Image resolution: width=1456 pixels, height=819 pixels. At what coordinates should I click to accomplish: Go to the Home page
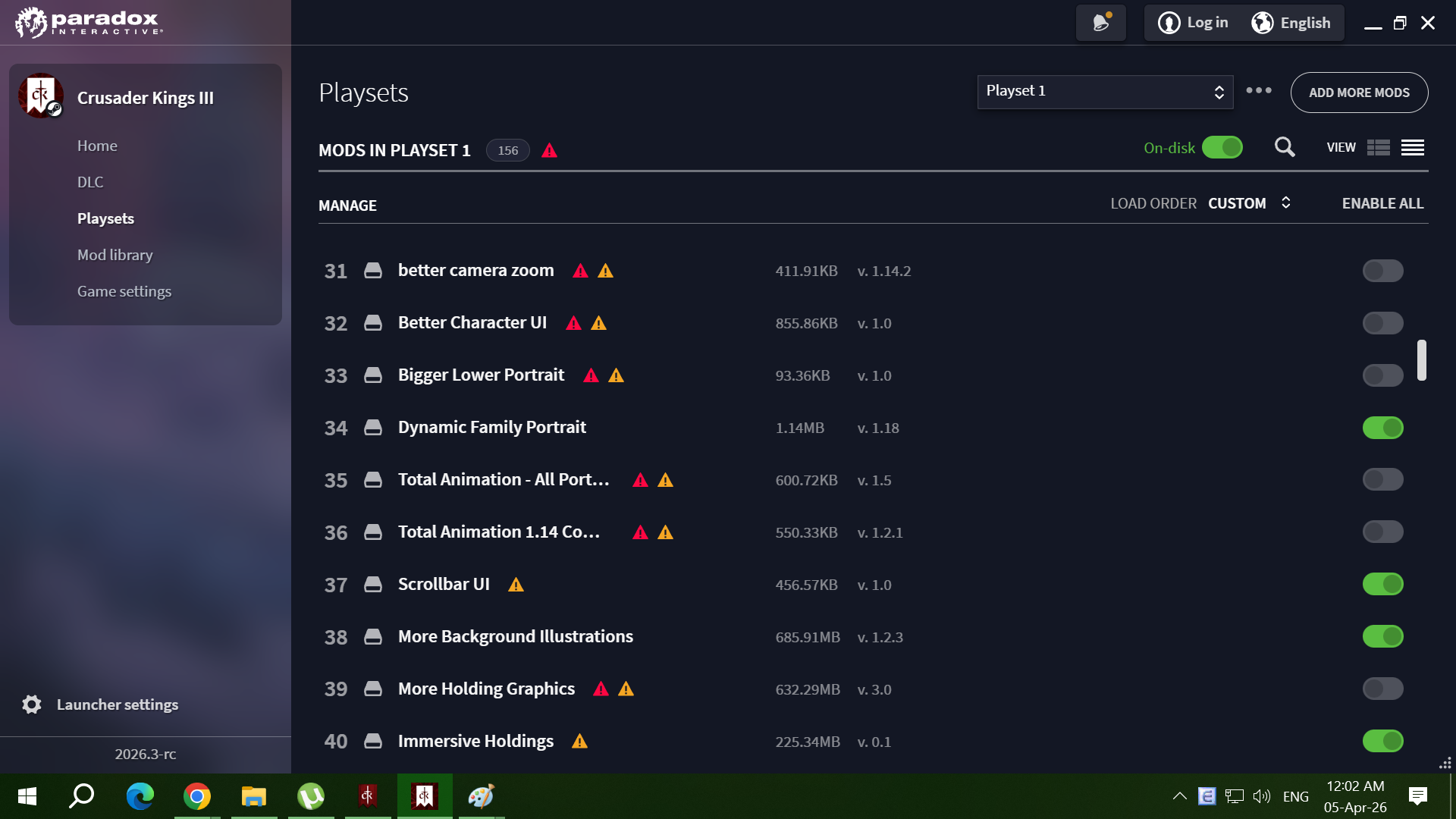click(x=97, y=146)
